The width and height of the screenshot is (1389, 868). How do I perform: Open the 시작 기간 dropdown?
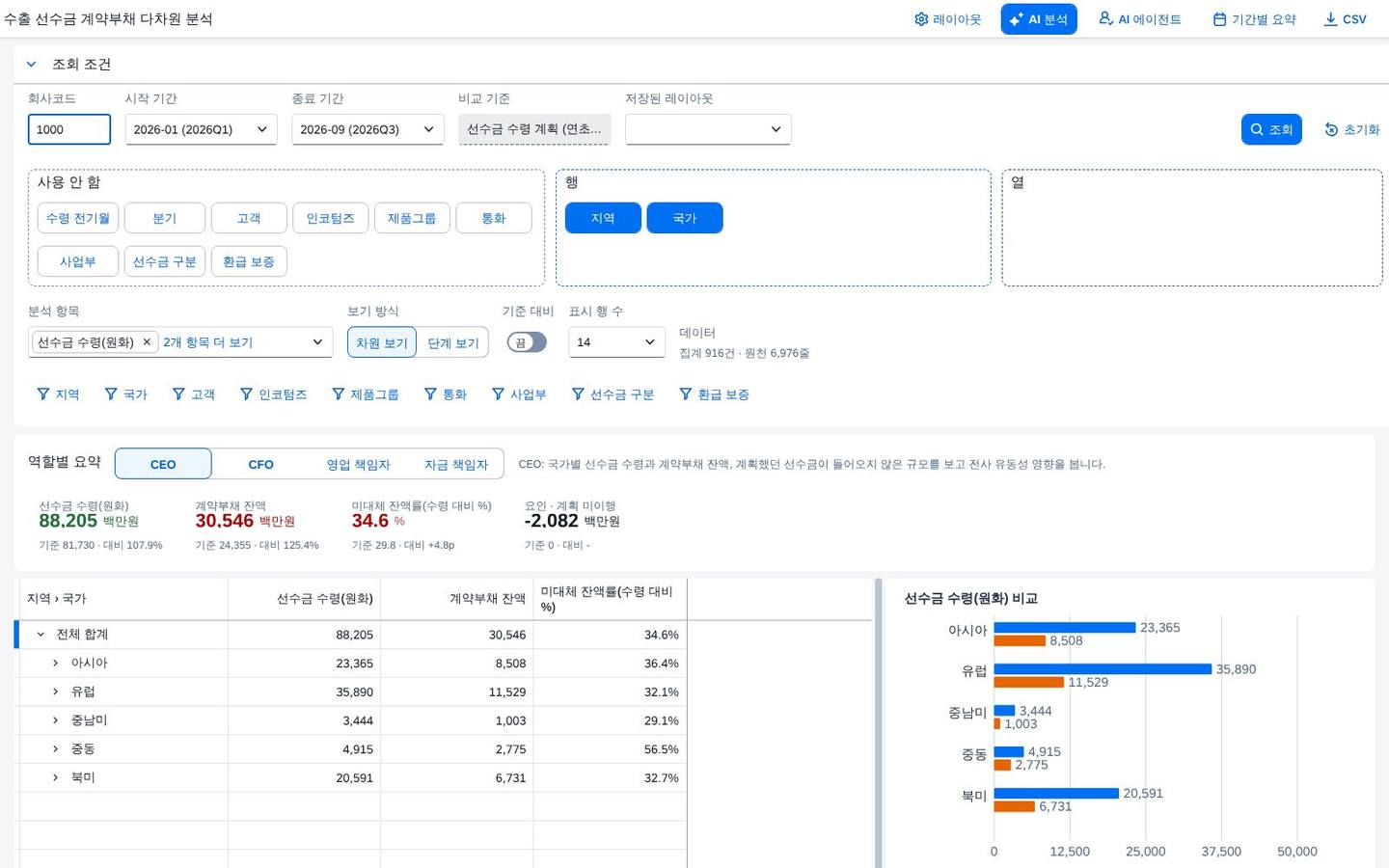[x=201, y=129]
